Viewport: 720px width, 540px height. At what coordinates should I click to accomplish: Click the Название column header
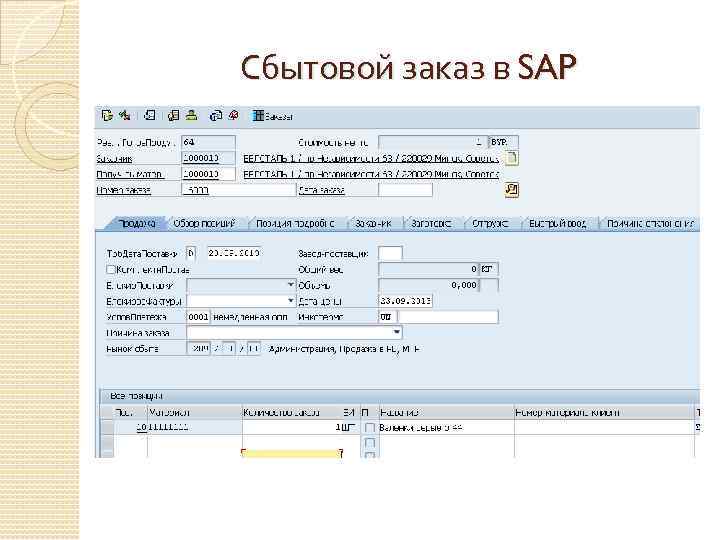[x=445, y=412]
